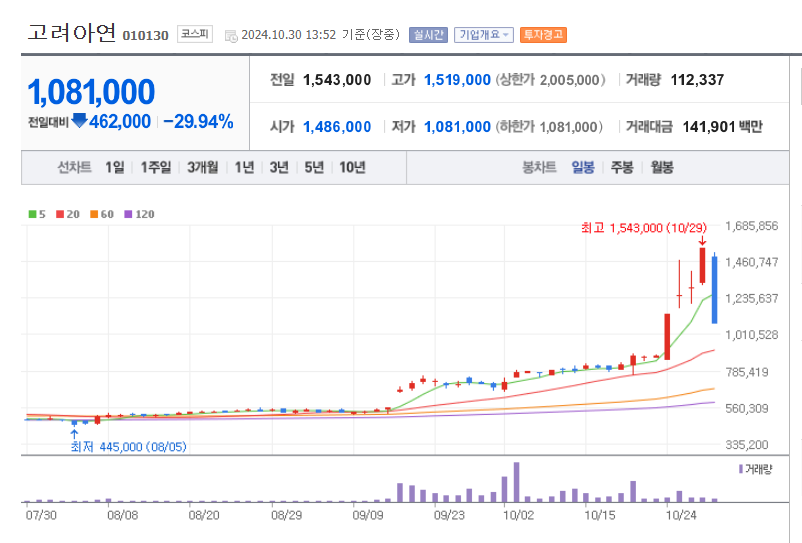
Task: Click the 거래량 value 112,337
Action: (697, 80)
